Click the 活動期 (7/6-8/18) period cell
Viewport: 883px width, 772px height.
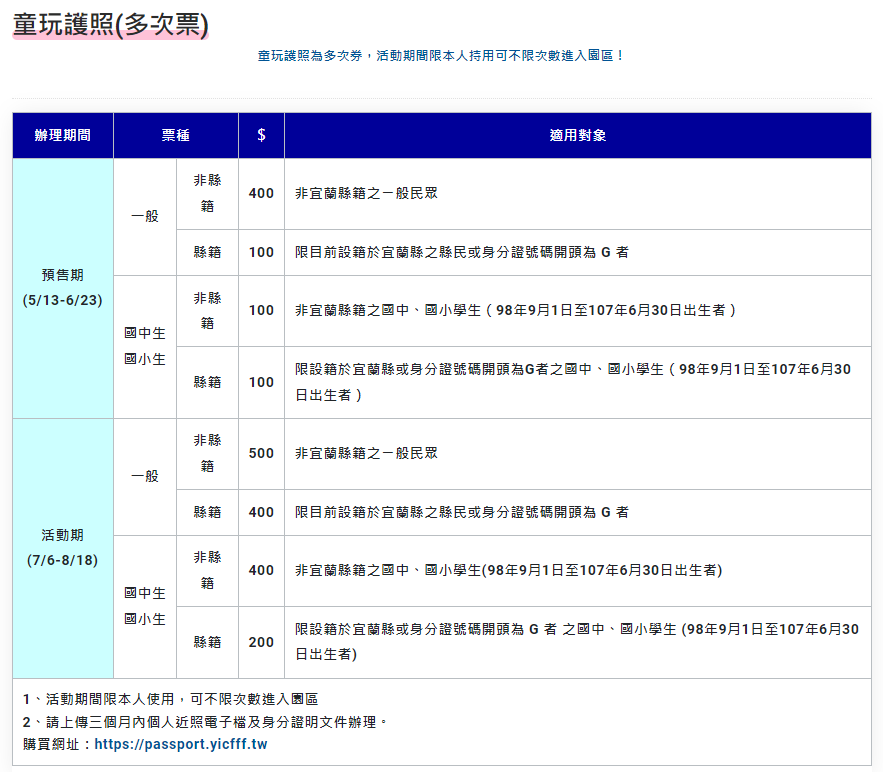(x=63, y=548)
